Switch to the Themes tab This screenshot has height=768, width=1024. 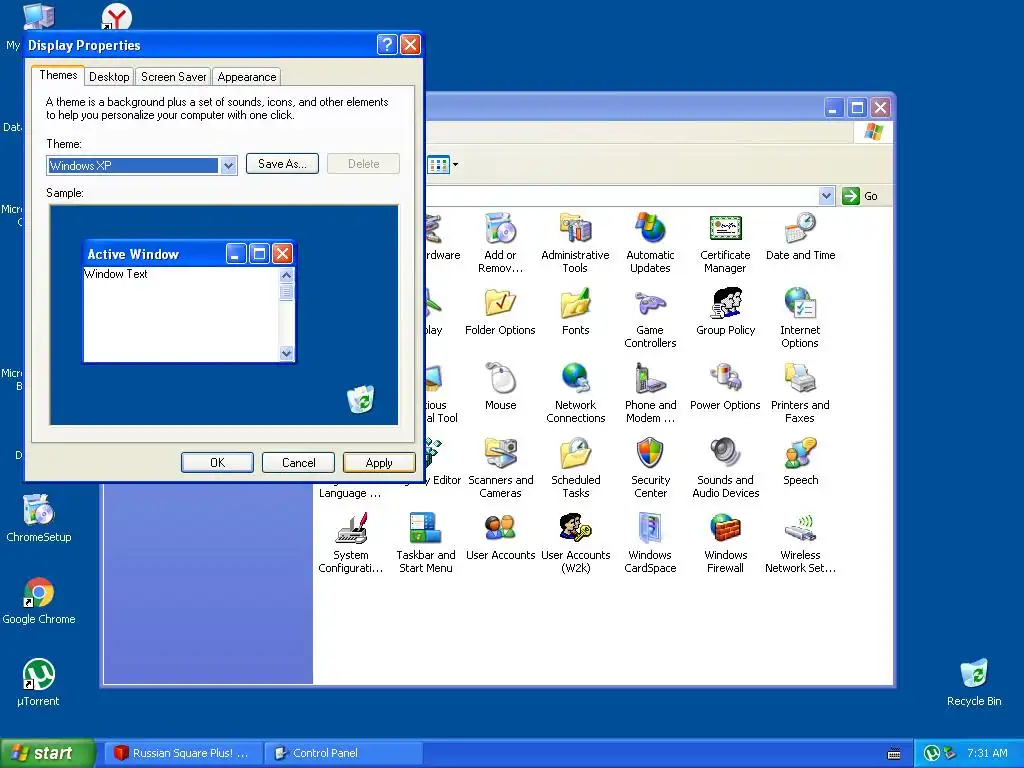click(x=58, y=75)
